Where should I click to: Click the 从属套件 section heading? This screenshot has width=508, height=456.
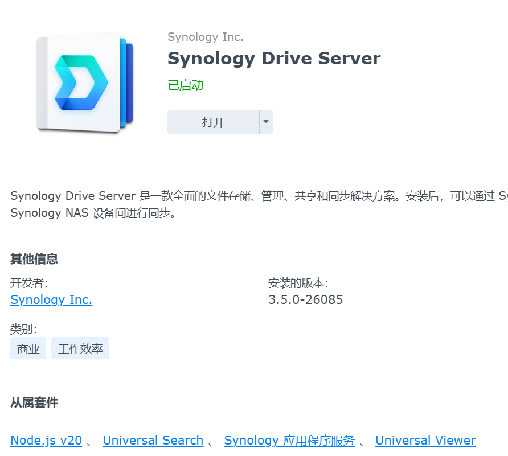(x=34, y=403)
